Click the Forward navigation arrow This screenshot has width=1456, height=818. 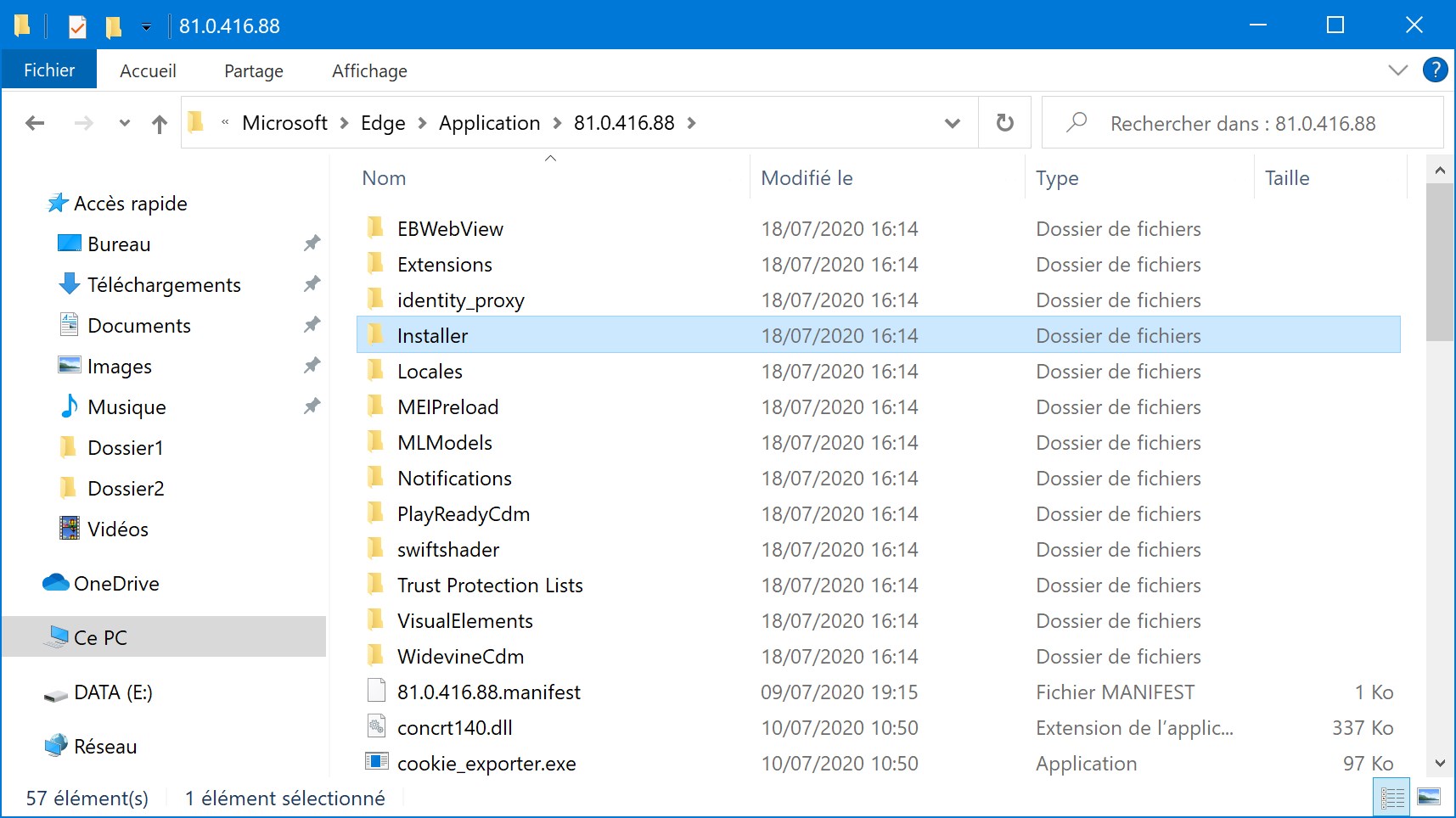click(83, 124)
